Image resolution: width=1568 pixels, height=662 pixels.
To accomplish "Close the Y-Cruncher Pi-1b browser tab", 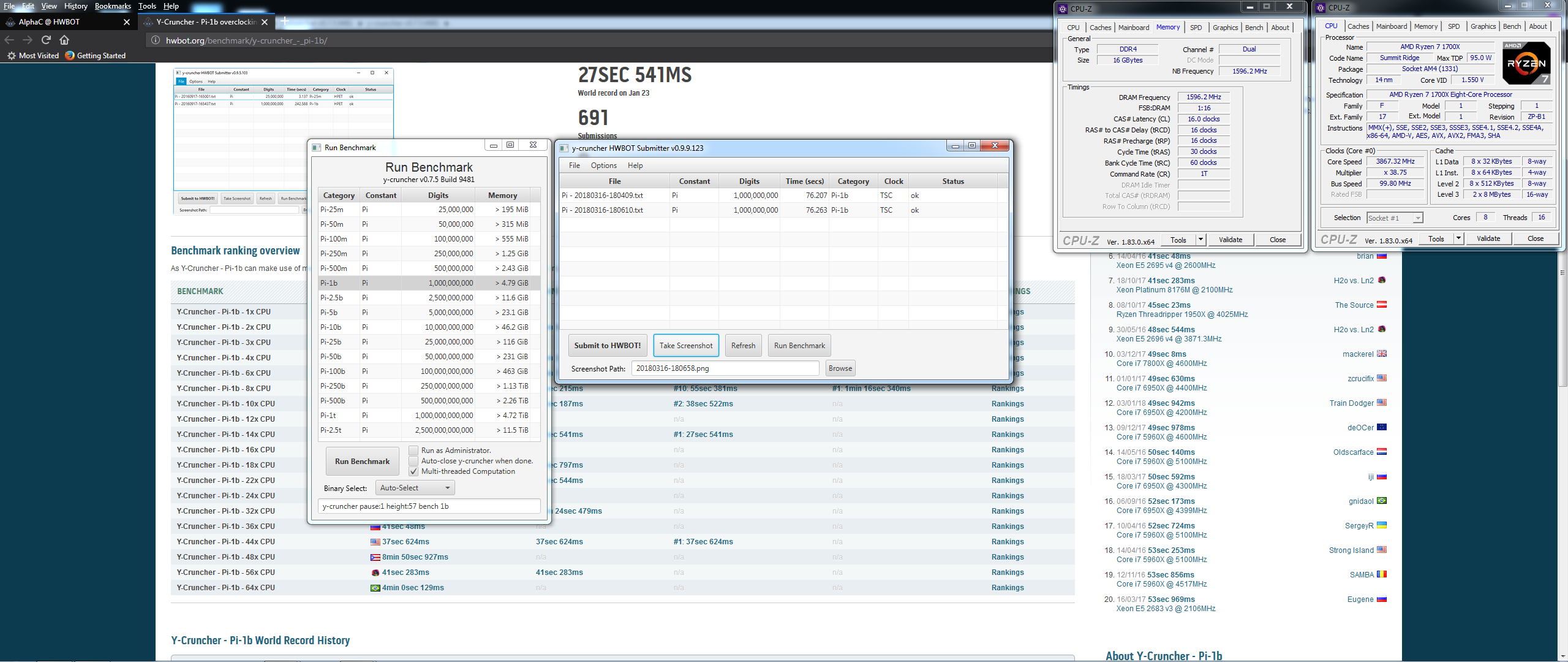I will 265,22.
